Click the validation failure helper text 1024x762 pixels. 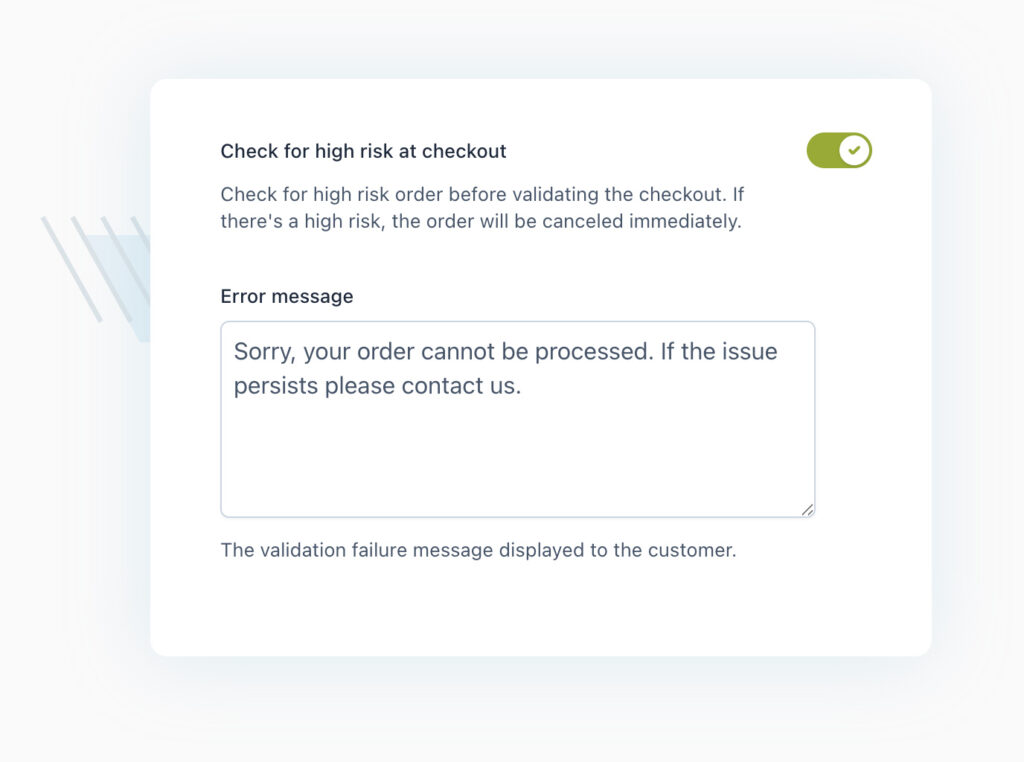click(477, 550)
